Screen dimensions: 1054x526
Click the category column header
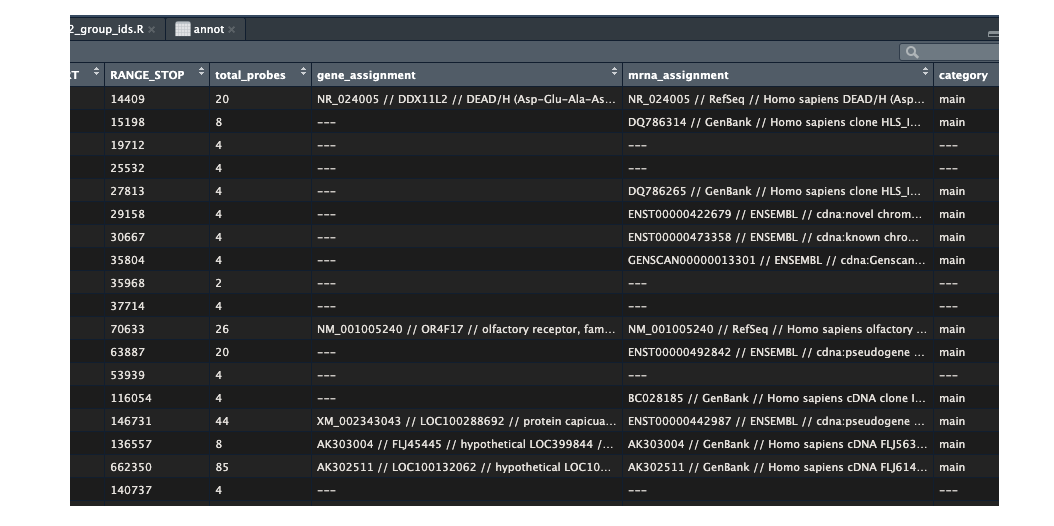[x=962, y=75]
